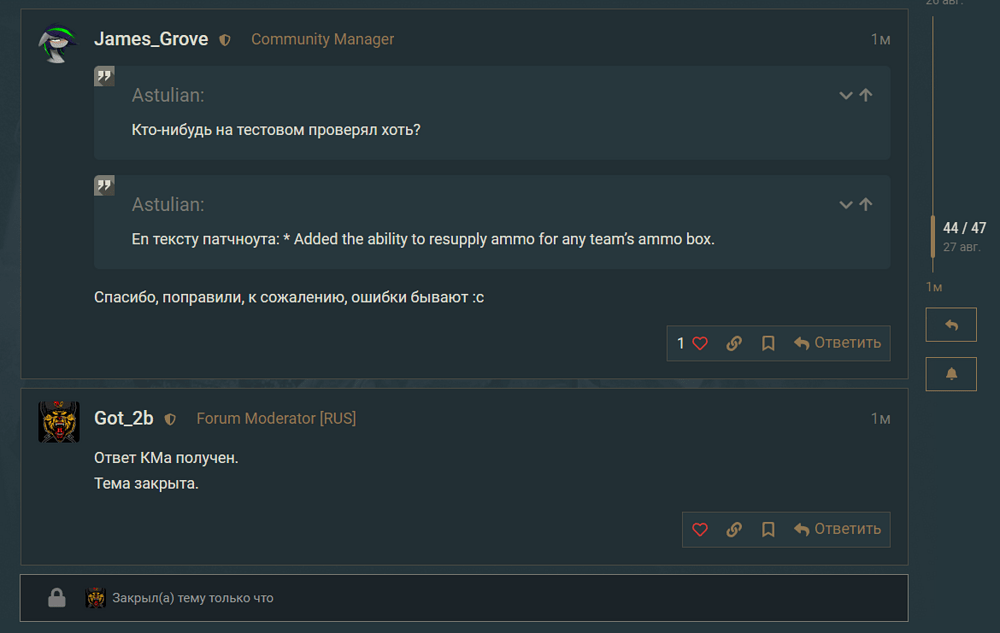Screen dimensions: 1000x633
Task: Expand the first Astulian quote
Action: pyautogui.click(x=846, y=95)
